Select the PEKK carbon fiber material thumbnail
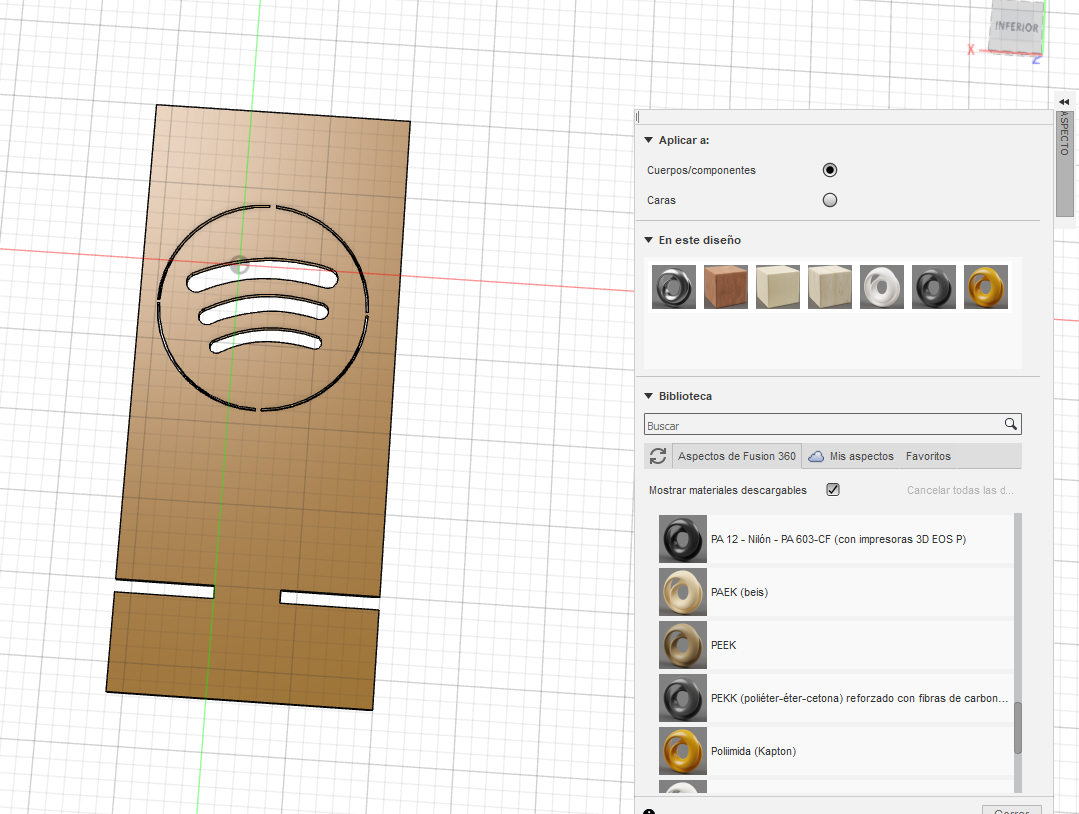The width and height of the screenshot is (1079, 814). (x=683, y=698)
